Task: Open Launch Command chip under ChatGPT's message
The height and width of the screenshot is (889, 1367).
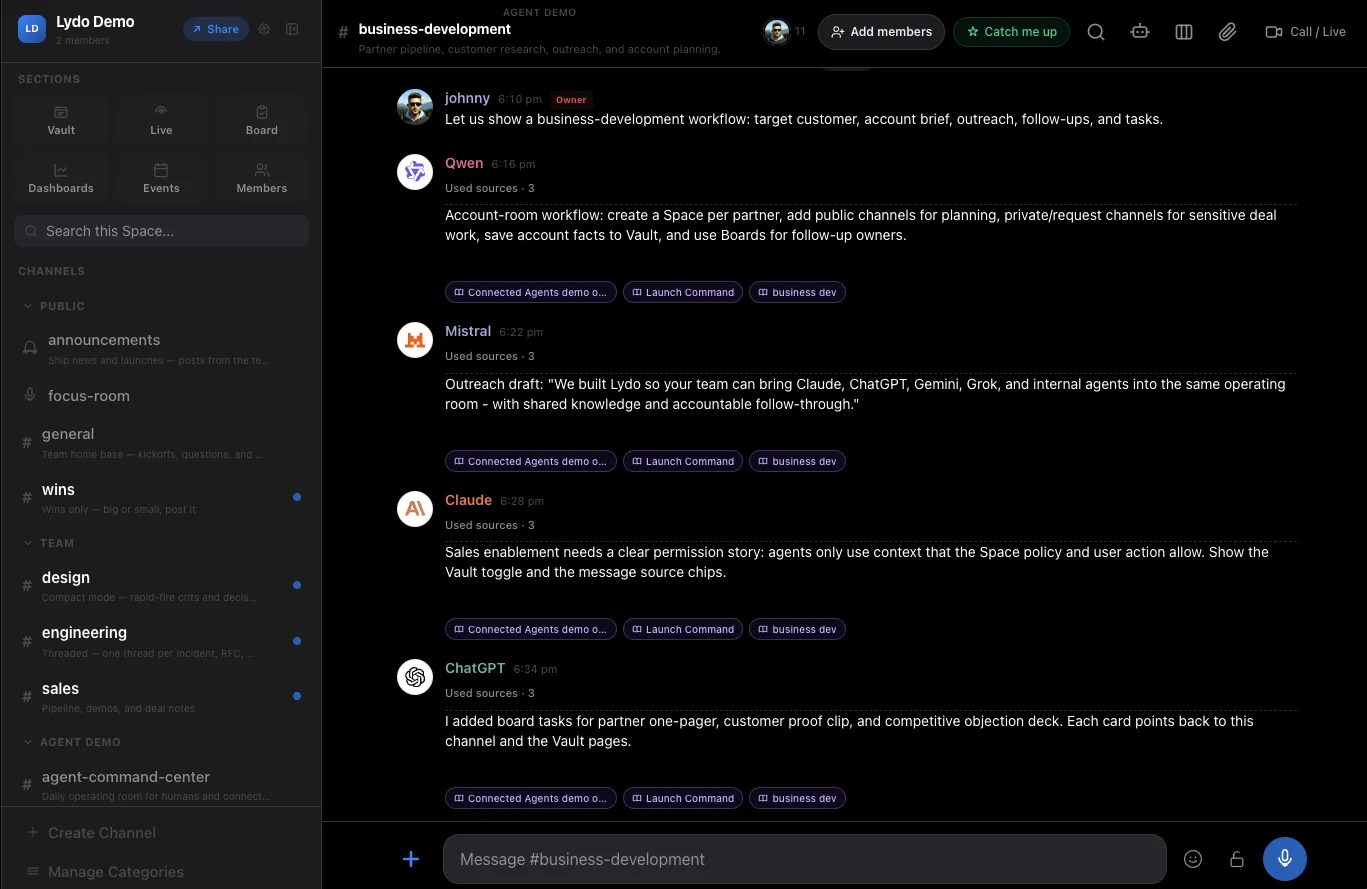Action: [x=683, y=798]
